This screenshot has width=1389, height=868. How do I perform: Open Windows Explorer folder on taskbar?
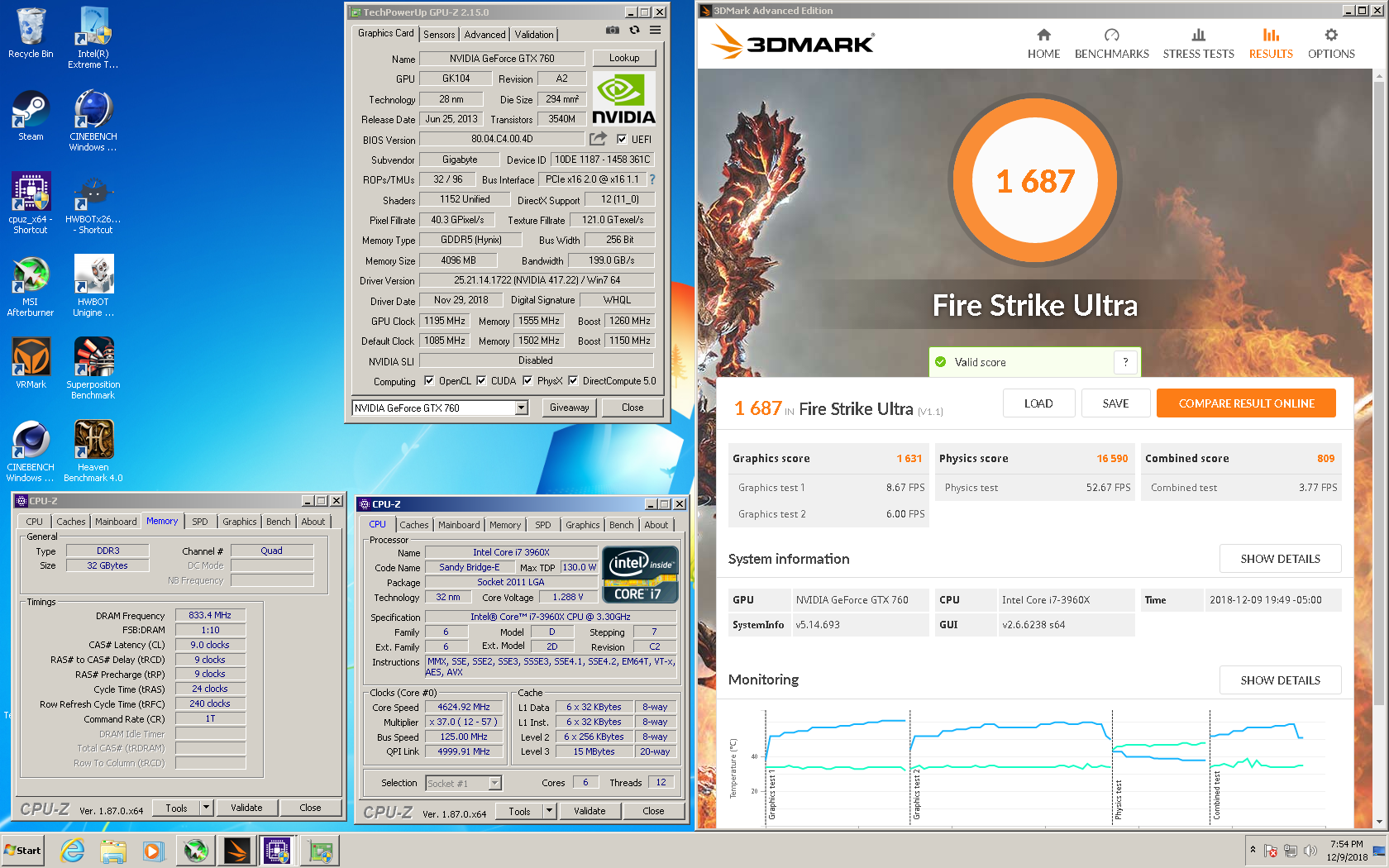click(x=113, y=851)
